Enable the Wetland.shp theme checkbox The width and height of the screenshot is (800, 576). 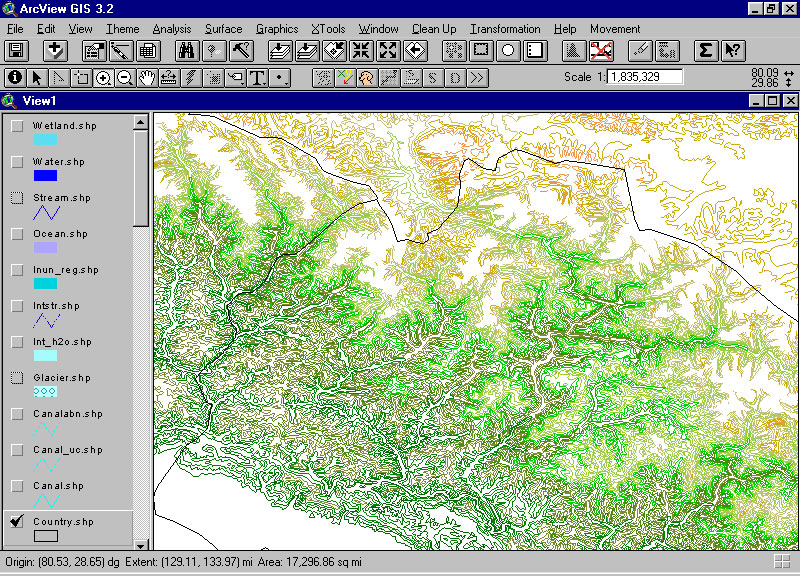tap(17, 126)
